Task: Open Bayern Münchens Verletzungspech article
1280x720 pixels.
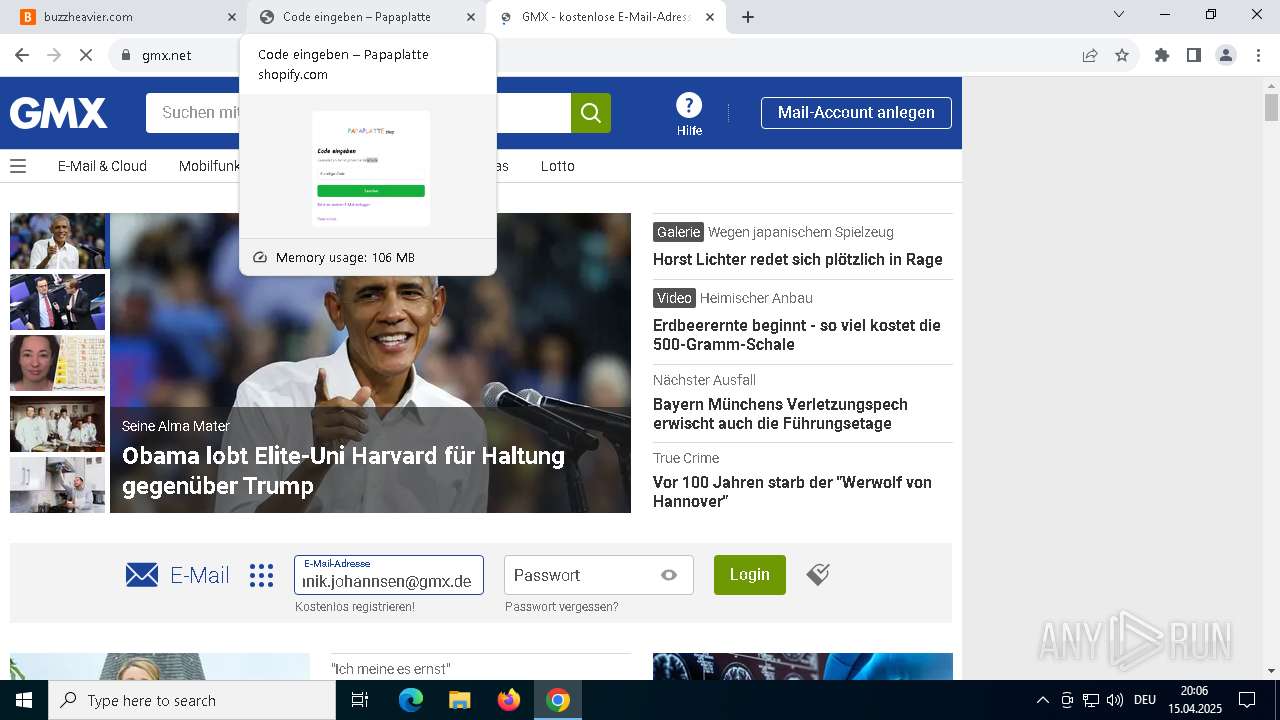Action: 780,414
